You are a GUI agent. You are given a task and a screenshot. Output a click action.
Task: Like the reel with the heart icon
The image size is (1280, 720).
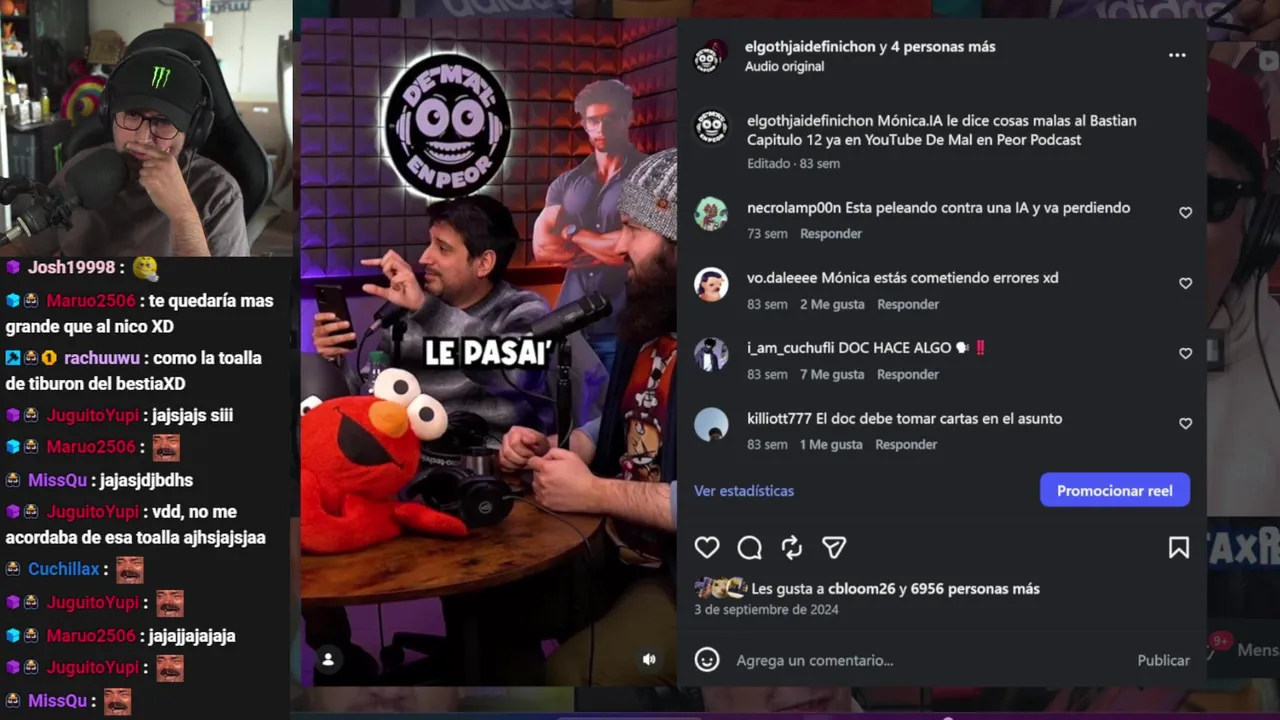click(x=707, y=547)
